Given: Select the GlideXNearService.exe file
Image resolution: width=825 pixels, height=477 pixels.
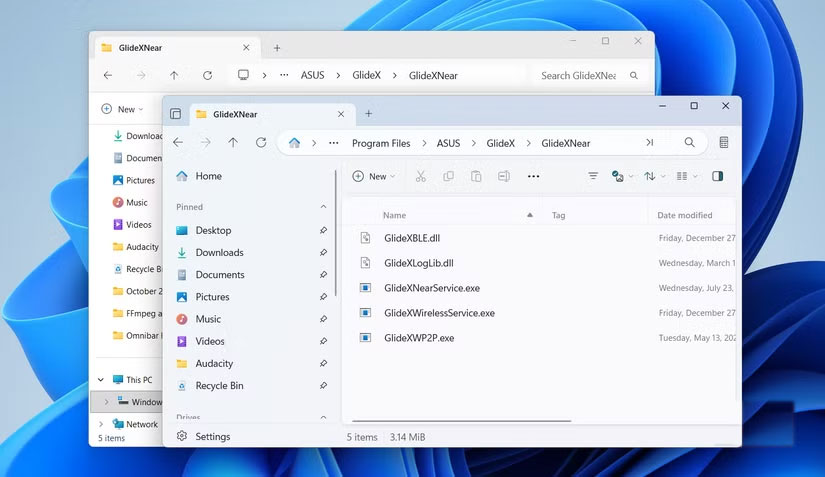Looking at the screenshot, I should click(431, 288).
